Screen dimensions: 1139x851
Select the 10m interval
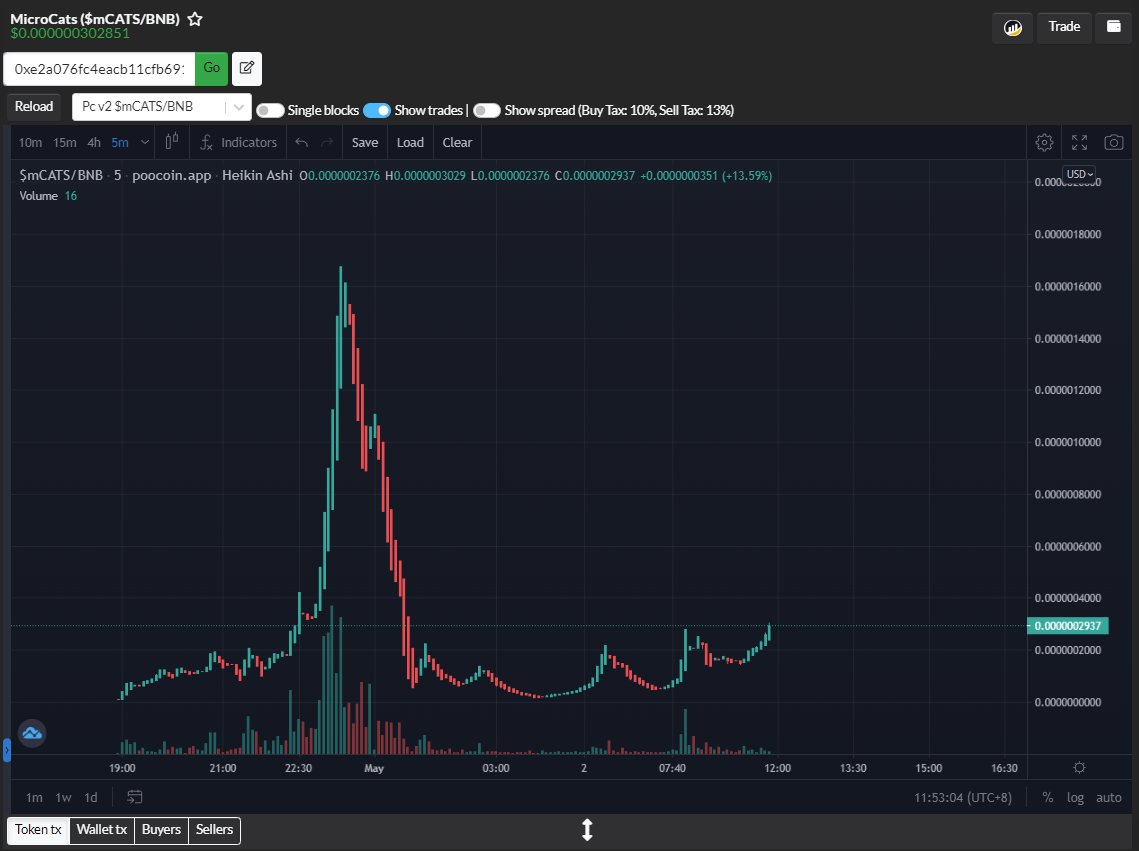tap(30, 142)
